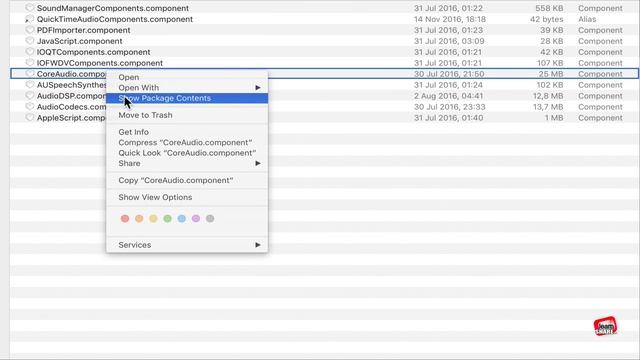Select QuickTimeAudioComponents.component file name
Viewport: 640px width, 360px height.
click(x=115, y=19)
